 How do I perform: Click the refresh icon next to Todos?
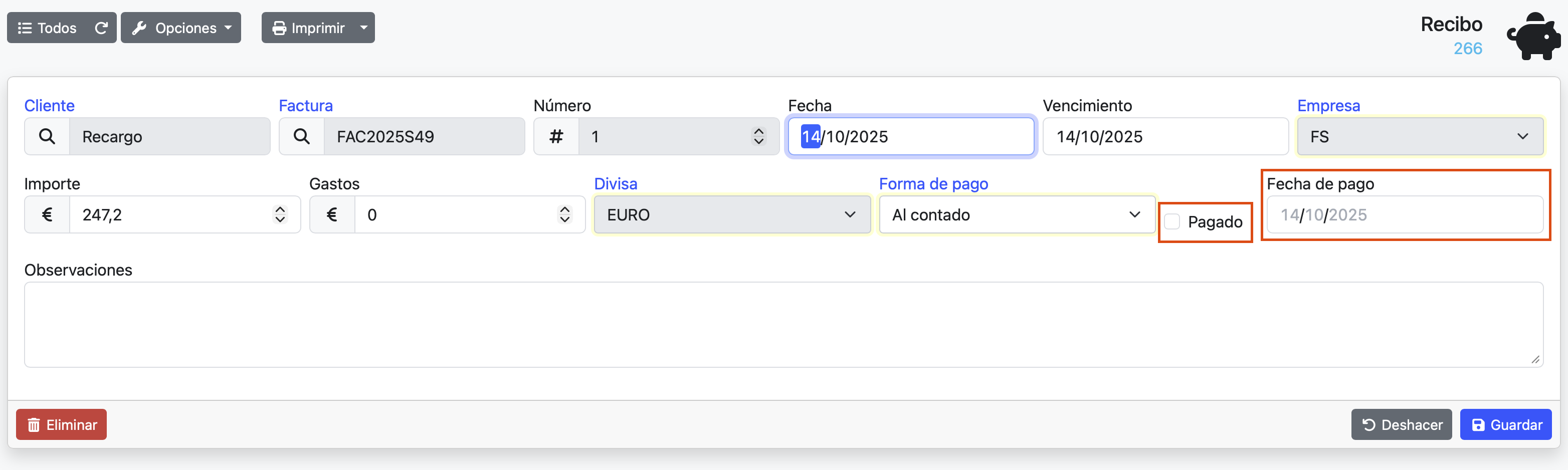pos(101,28)
